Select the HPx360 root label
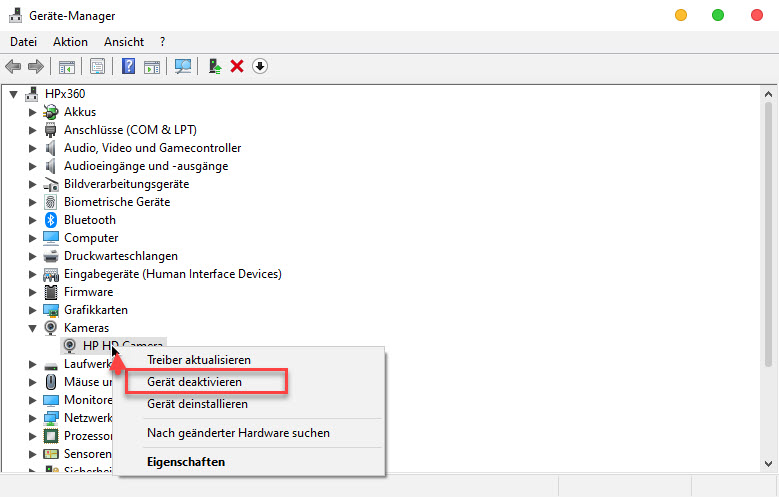The height and width of the screenshot is (497, 779). click(65, 94)
